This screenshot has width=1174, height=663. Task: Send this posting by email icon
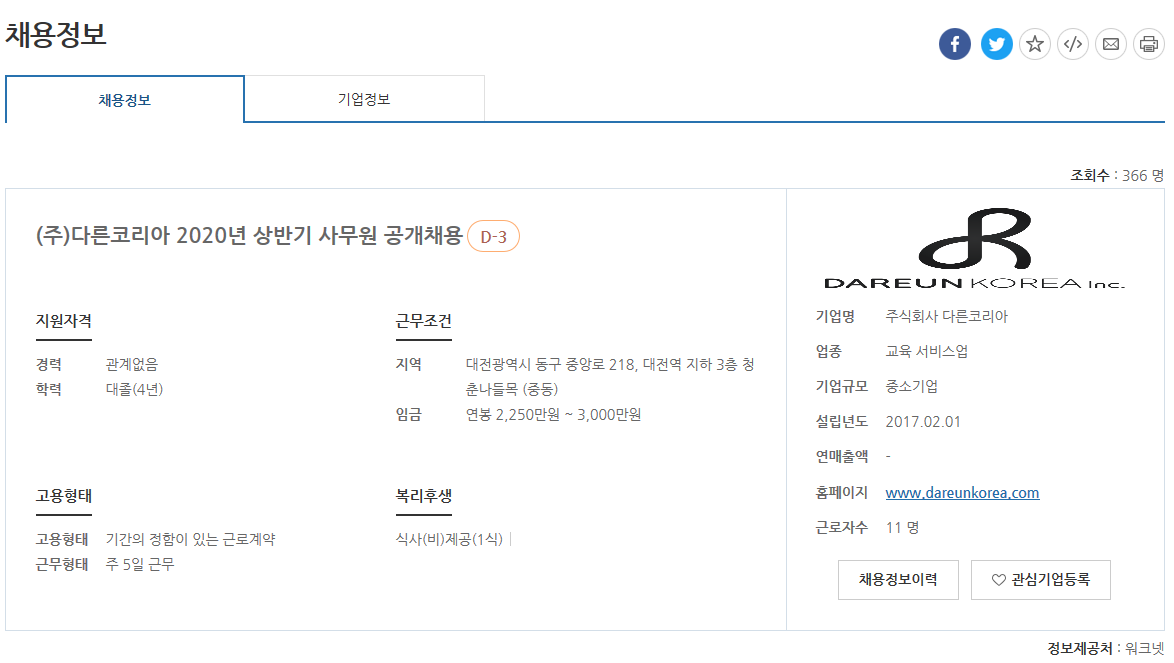pos(1111,44)
